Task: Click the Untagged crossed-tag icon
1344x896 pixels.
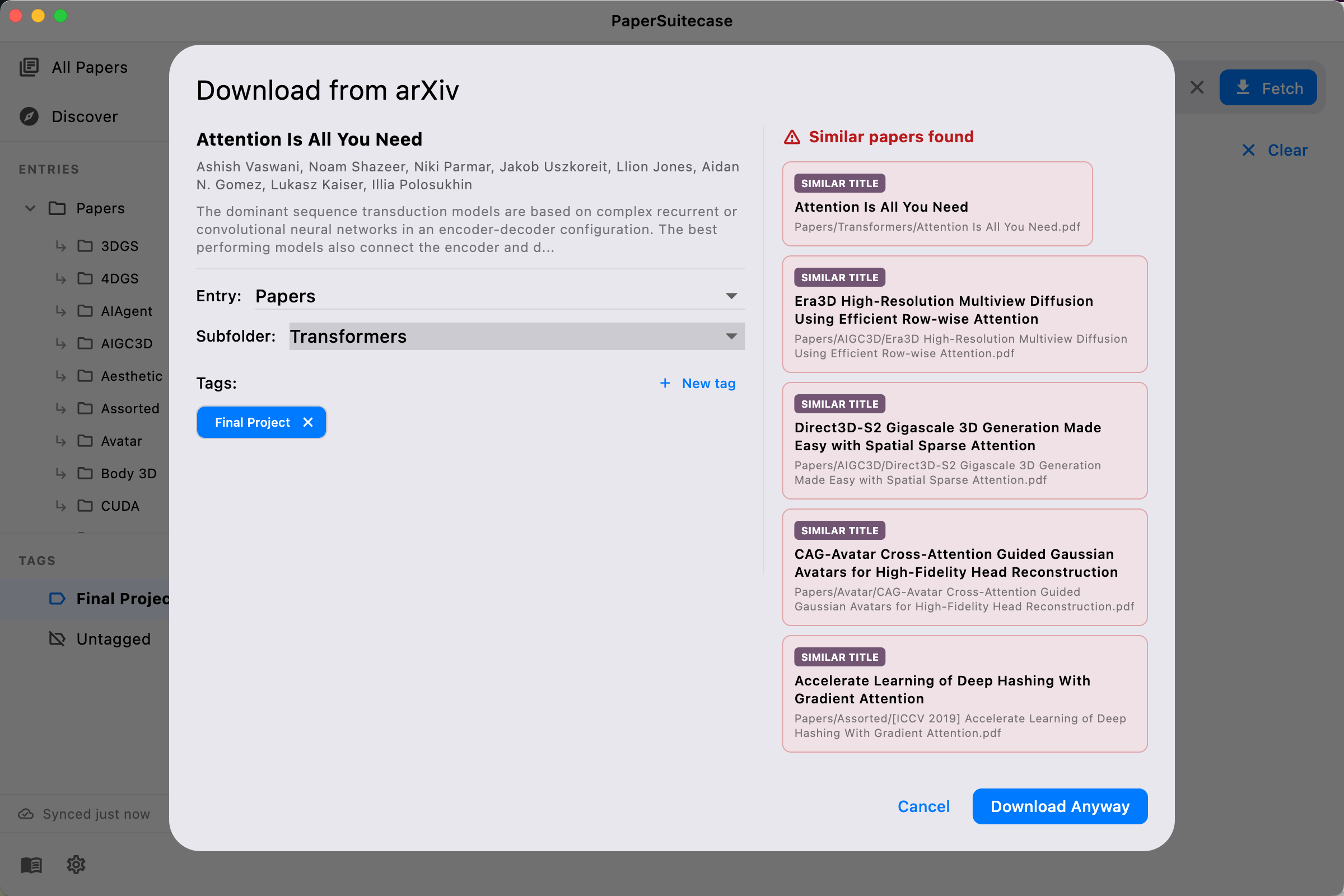Action: [58, 639]
